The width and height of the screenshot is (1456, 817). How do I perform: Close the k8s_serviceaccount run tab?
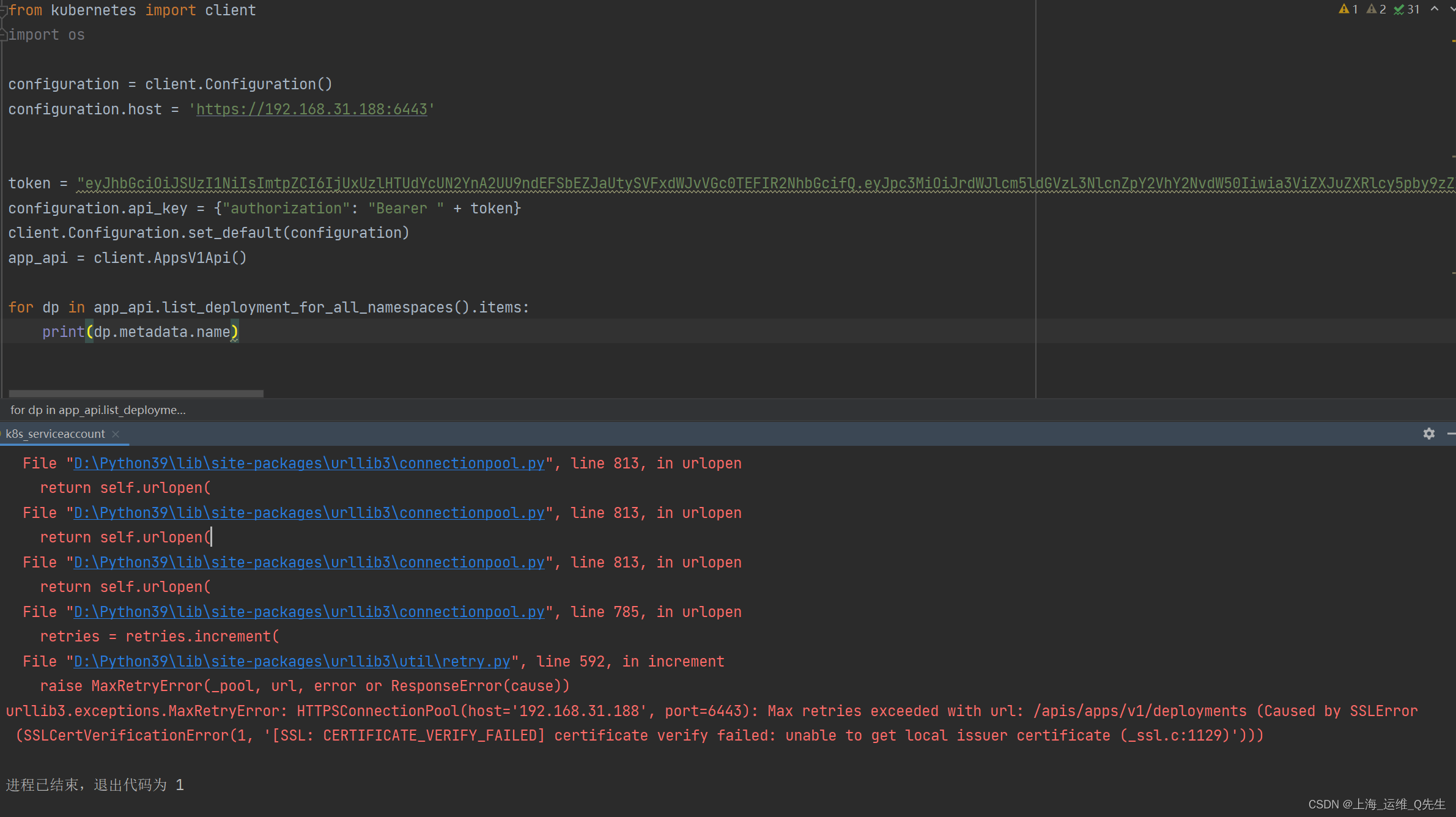tap(116, 434)
